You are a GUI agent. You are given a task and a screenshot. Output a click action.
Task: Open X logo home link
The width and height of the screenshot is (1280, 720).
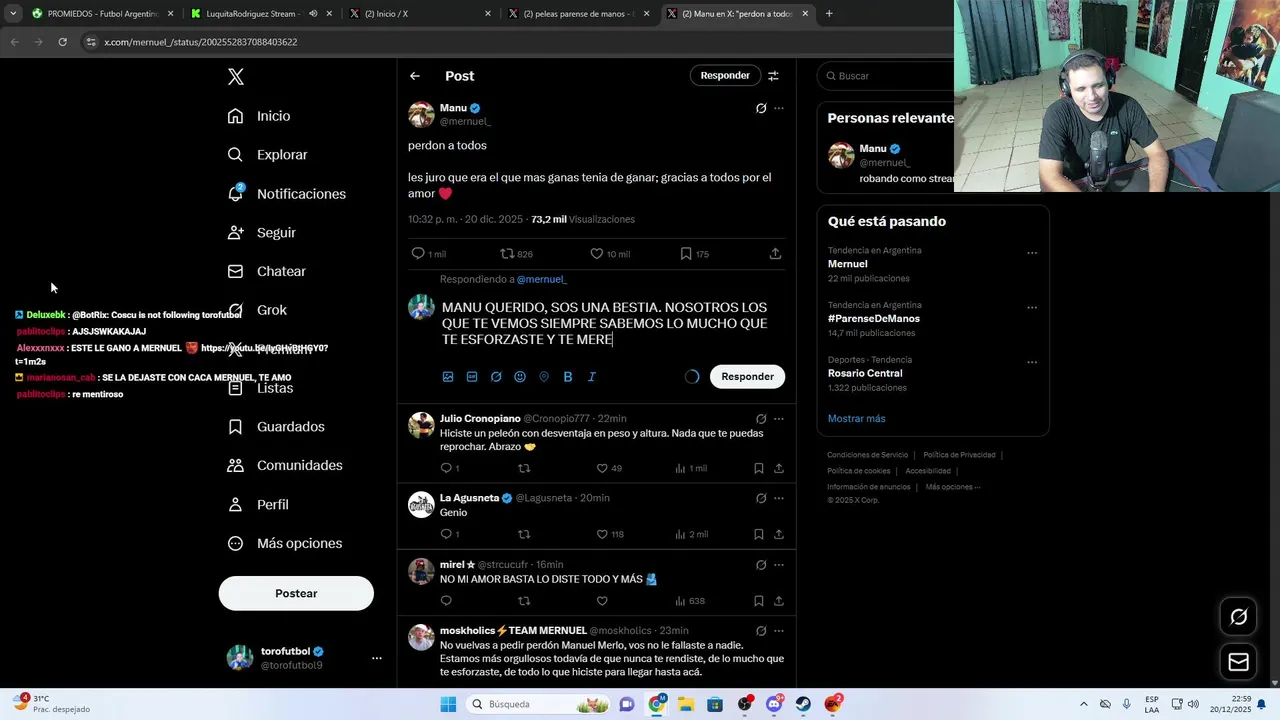point(236,77)
